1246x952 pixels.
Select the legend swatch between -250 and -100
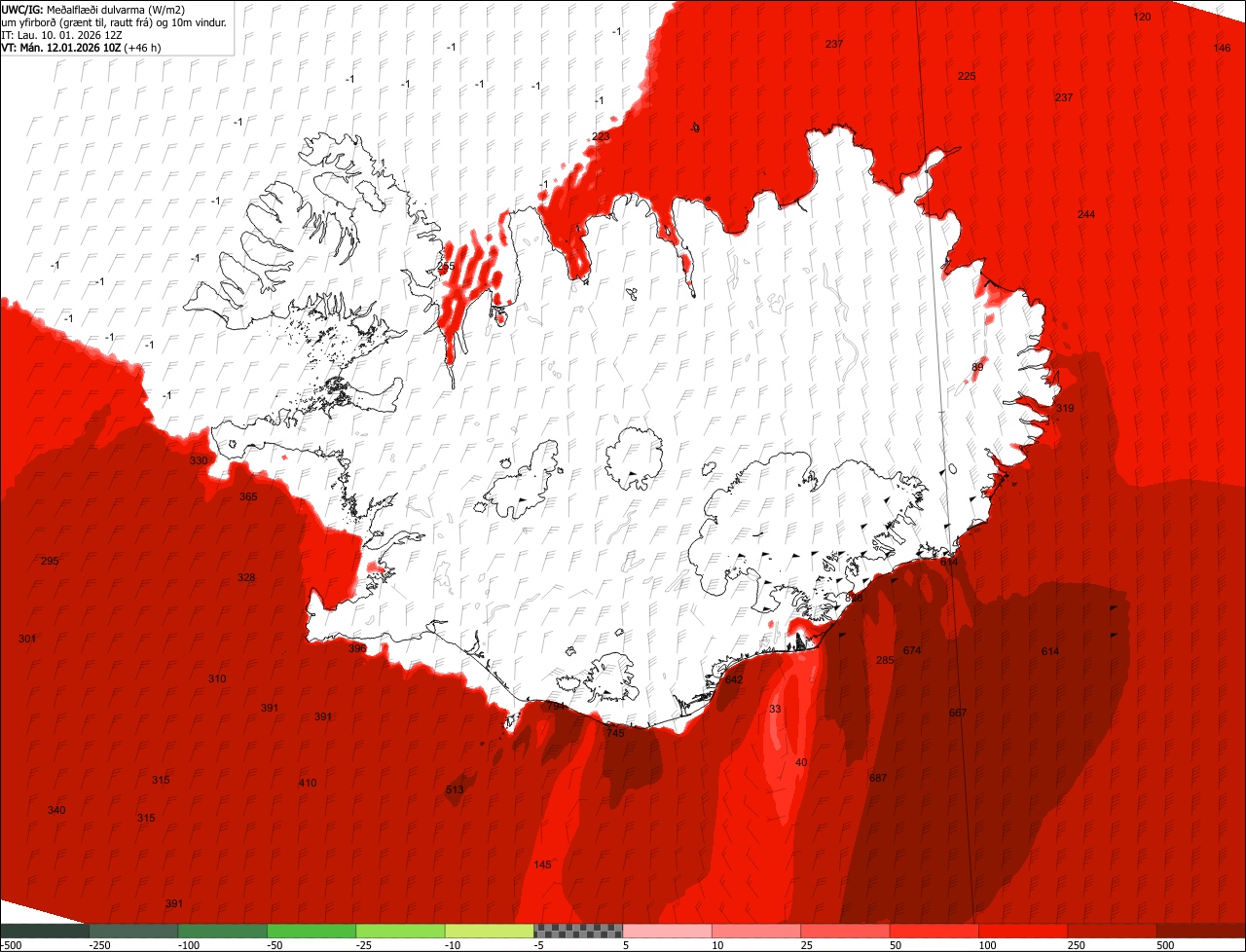click(x=133, y=931)
